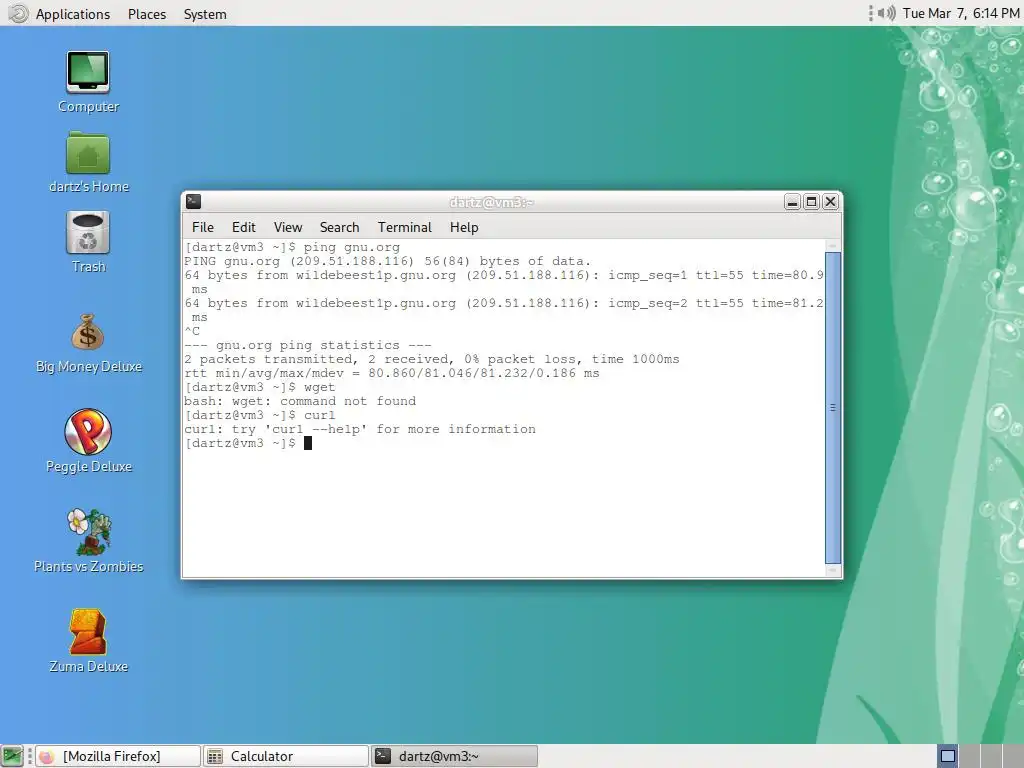Open the Terminal menu in the menu bar
This screenshot has height=768, width=1024.
coord(405,227)
